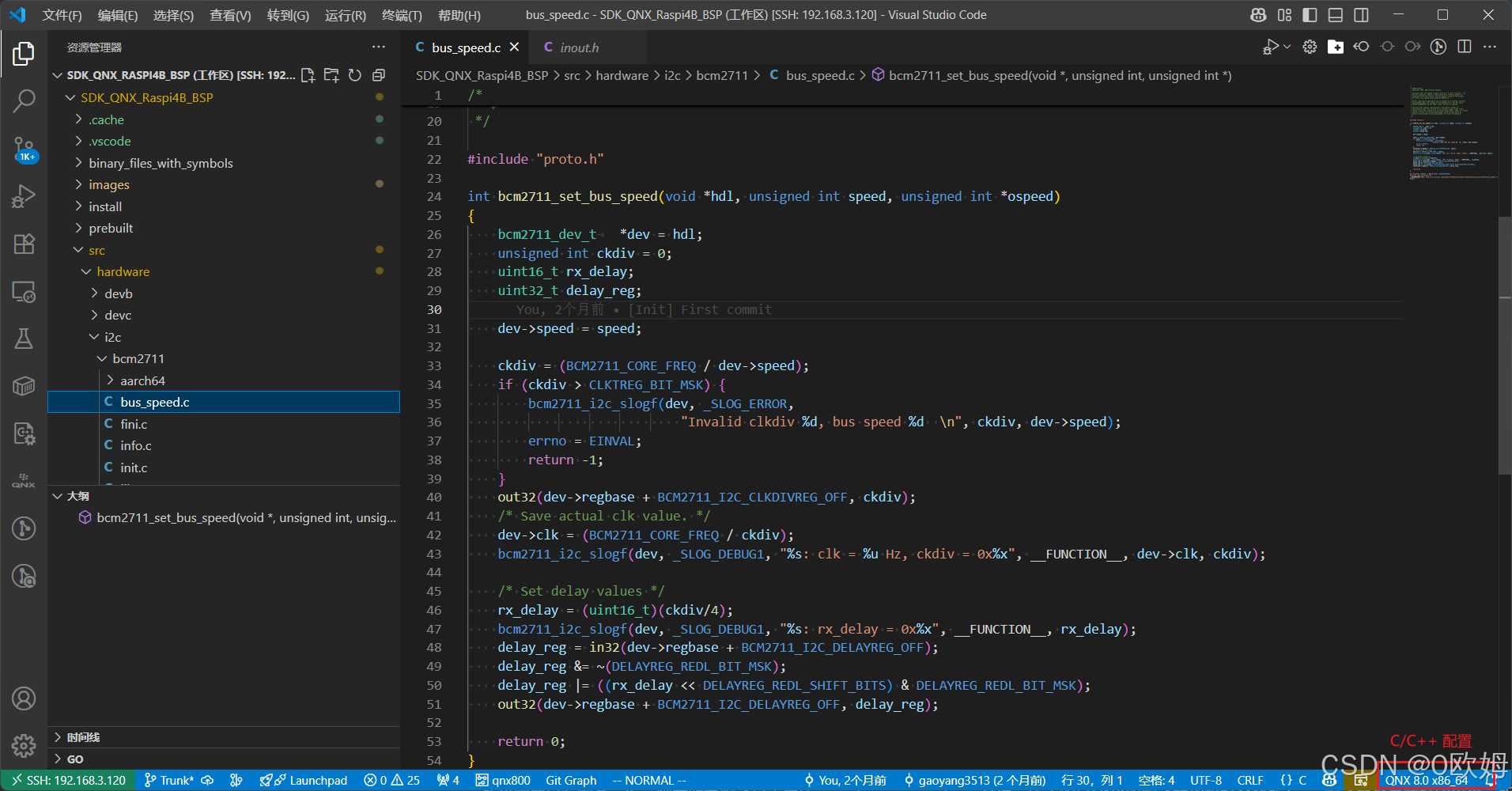Open the Run and Debug view
The image size is (1512, 791).
coord(24,195)
